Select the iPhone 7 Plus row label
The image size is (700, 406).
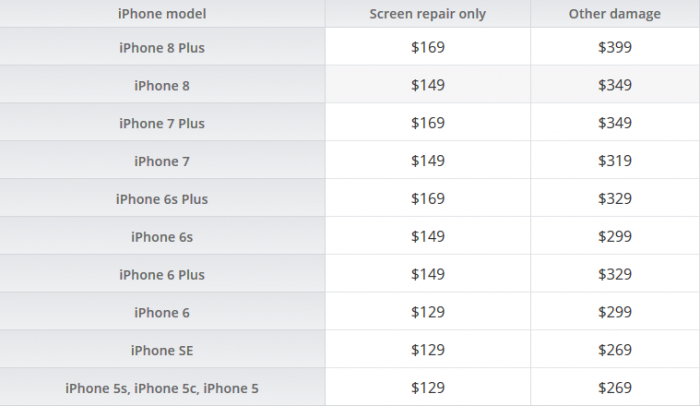pos(162,123)
